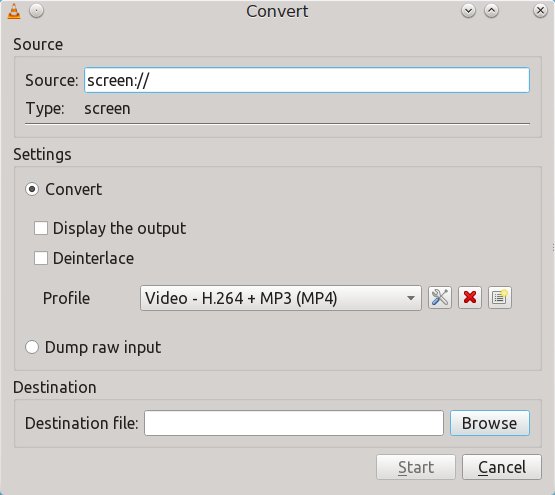
Task: Close the Convert dialog window
Action: click(x=540, y=11)
